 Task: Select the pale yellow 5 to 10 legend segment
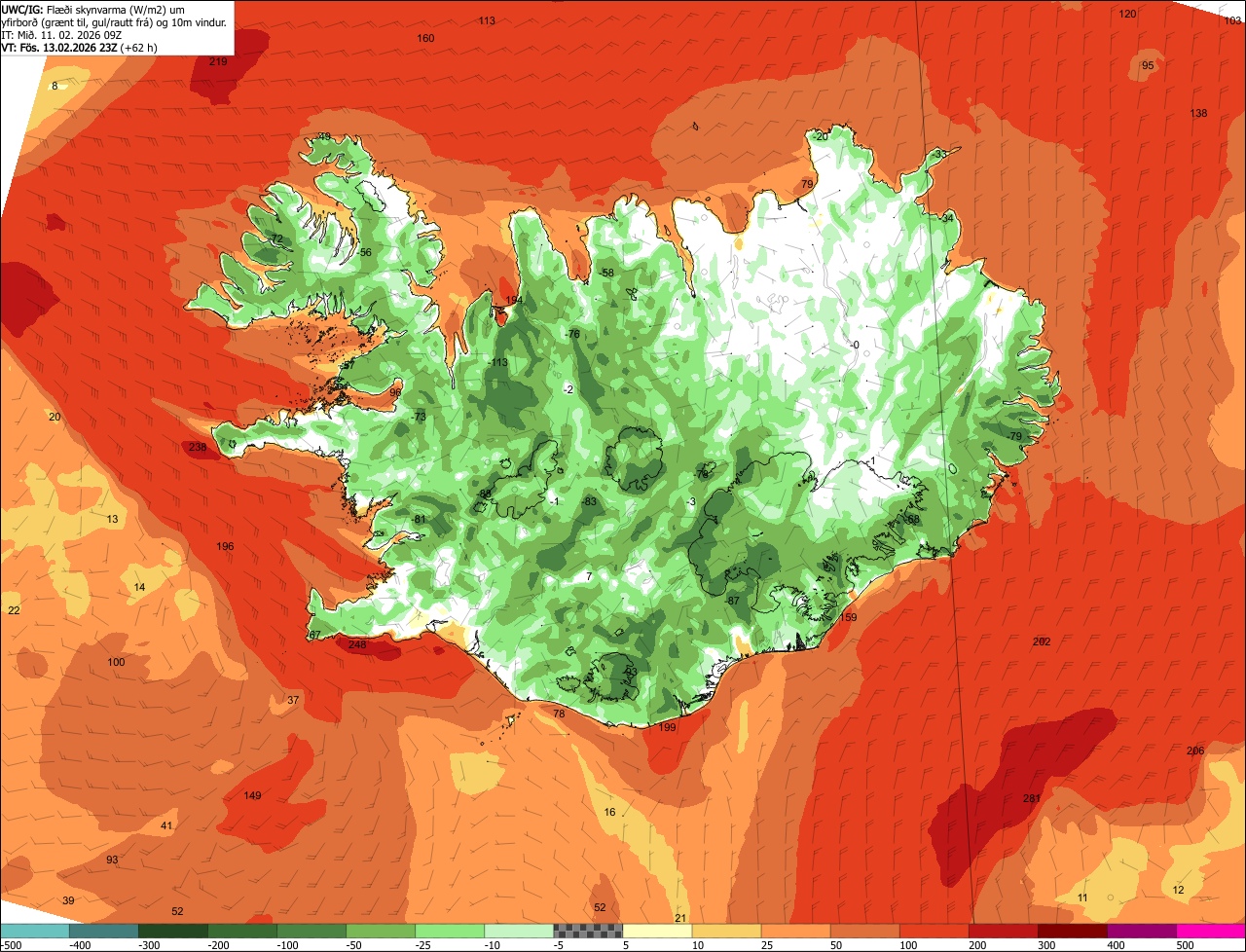click(657, 931)
